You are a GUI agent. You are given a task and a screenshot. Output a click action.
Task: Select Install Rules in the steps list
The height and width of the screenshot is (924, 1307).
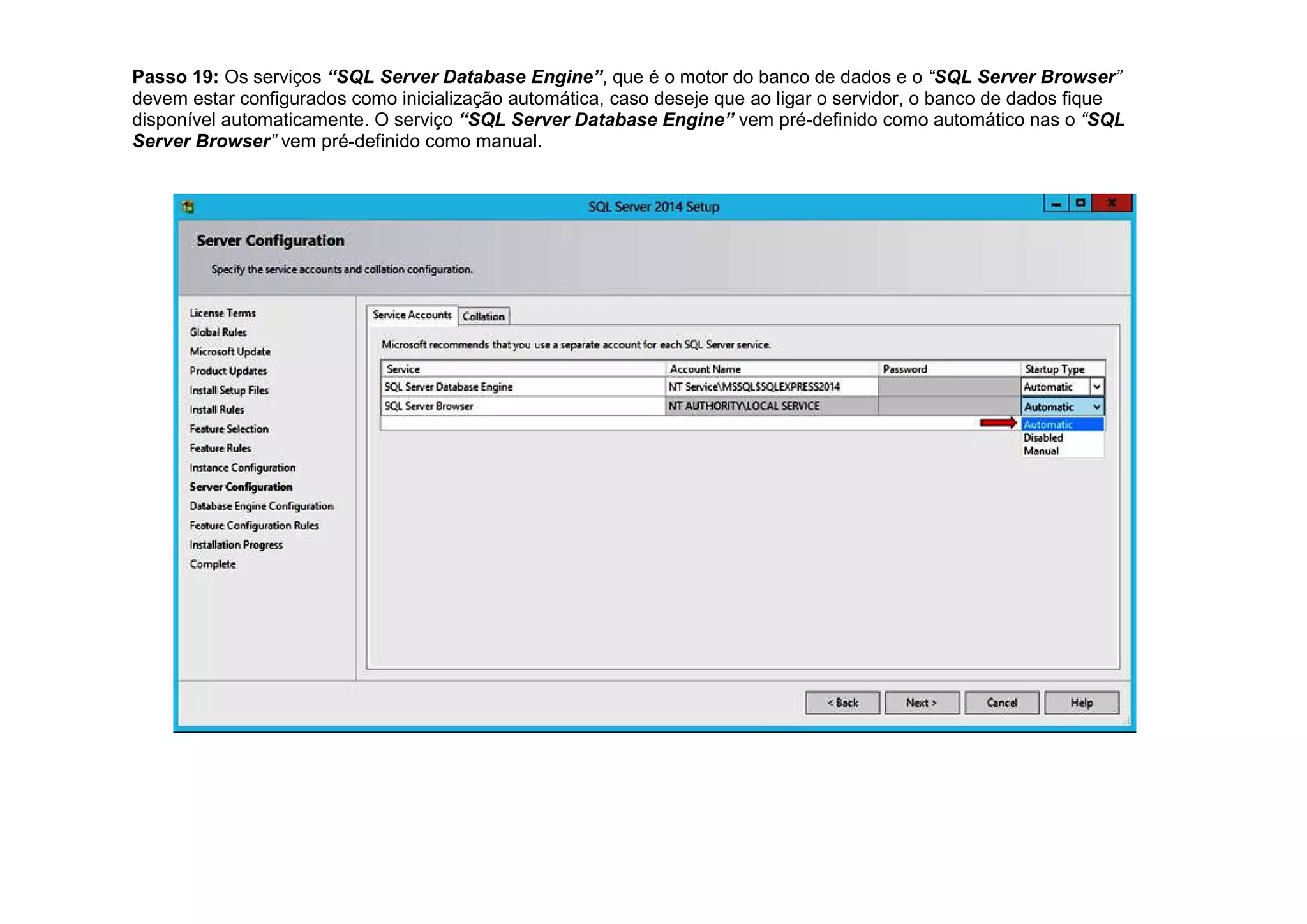[216, 410]
